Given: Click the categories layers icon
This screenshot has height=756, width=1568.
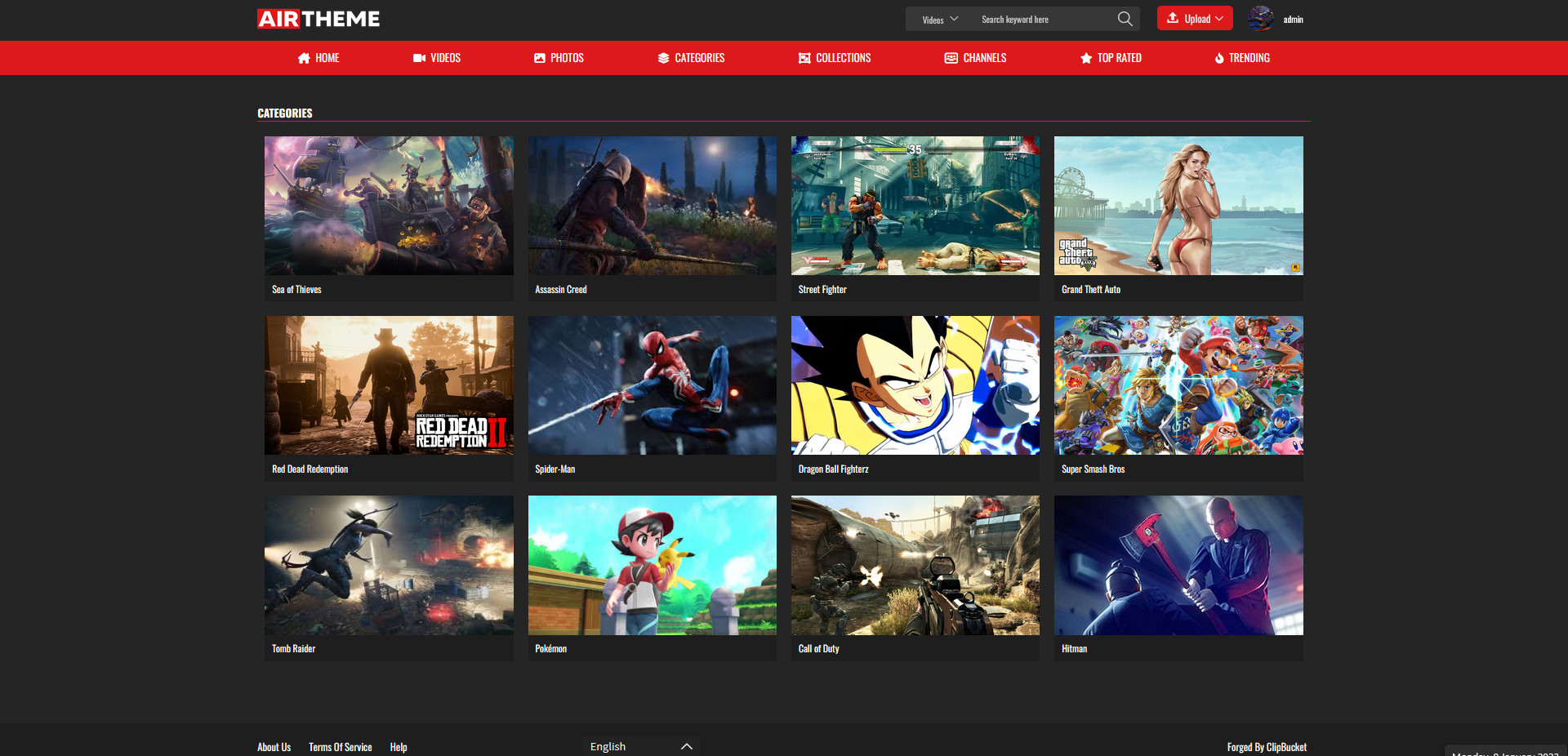Looking at the screenshot, I should 663,58.
